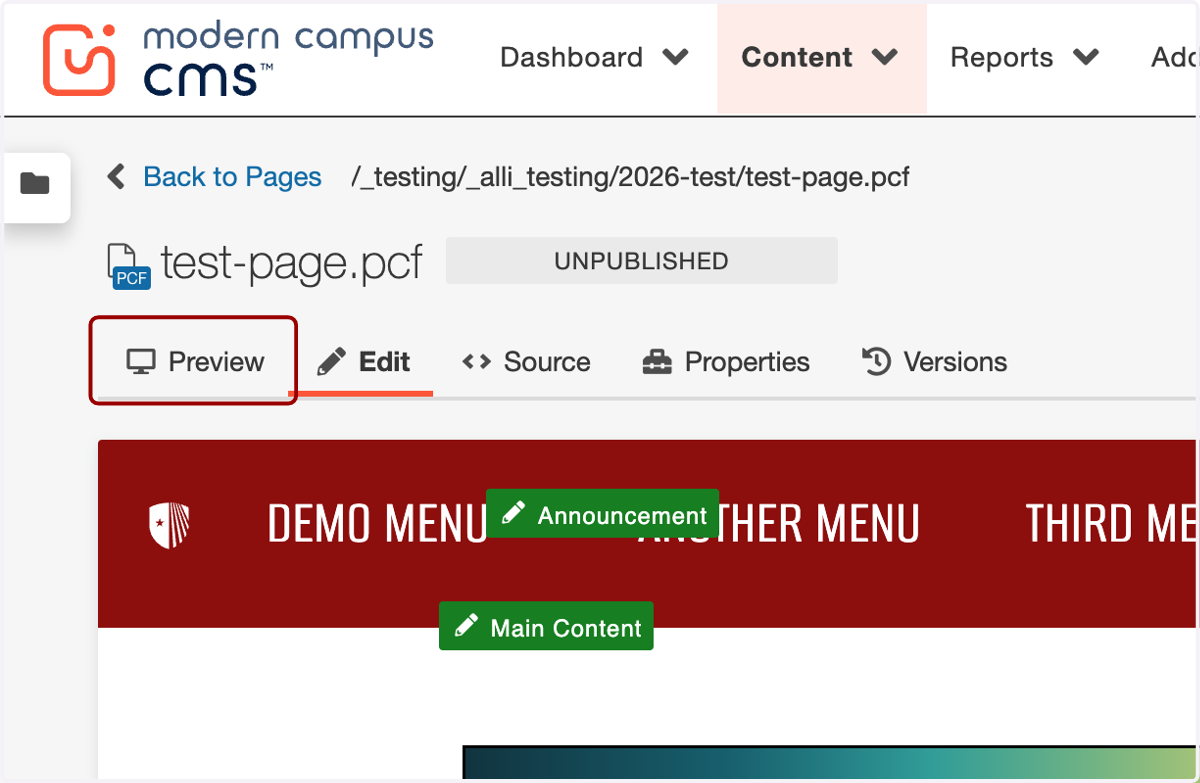Click the Modern Campus CMS logo
Image resolution: width=1200 pixels, height=783 pixels.
238,58
